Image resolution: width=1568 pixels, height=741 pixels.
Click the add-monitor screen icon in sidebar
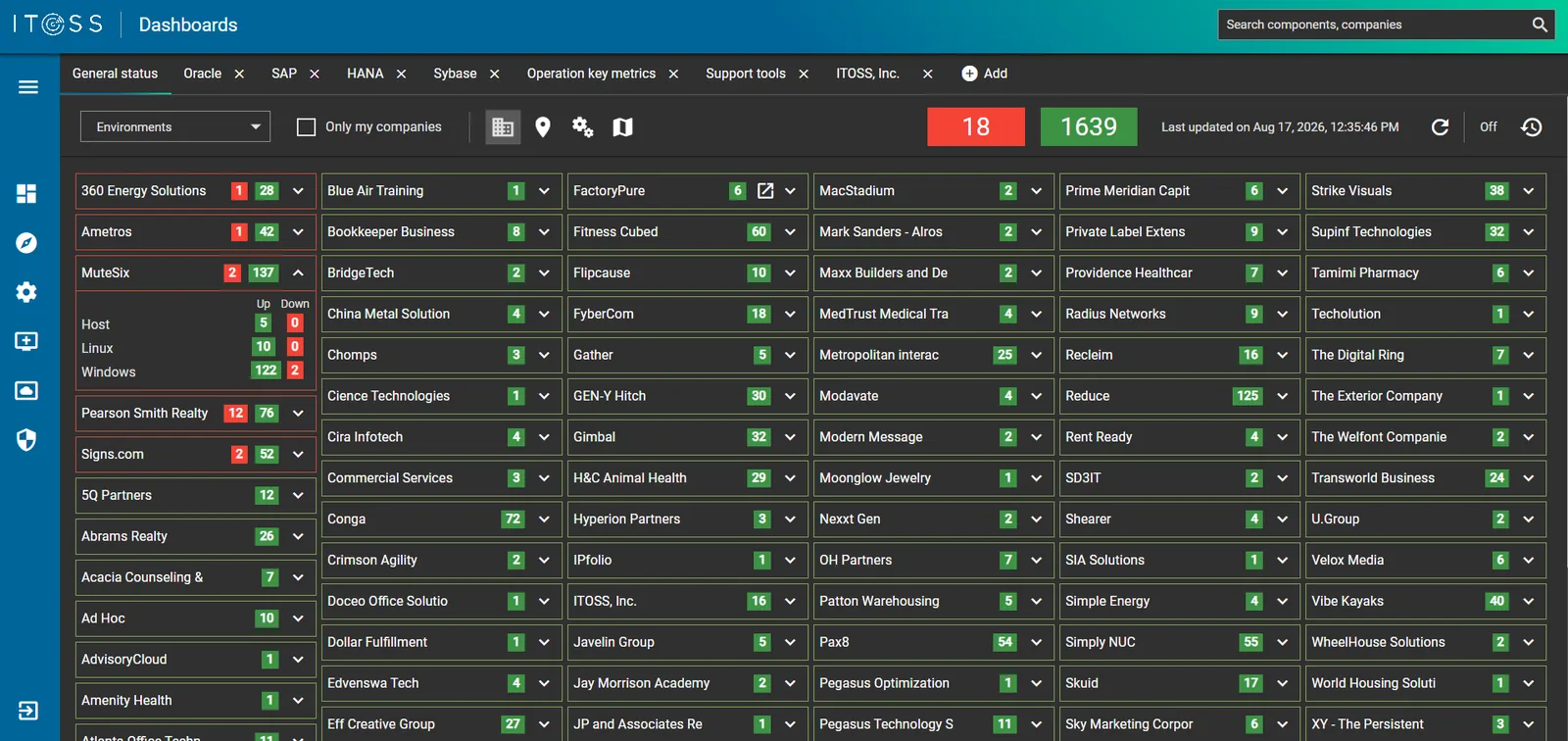click(26, 341)
